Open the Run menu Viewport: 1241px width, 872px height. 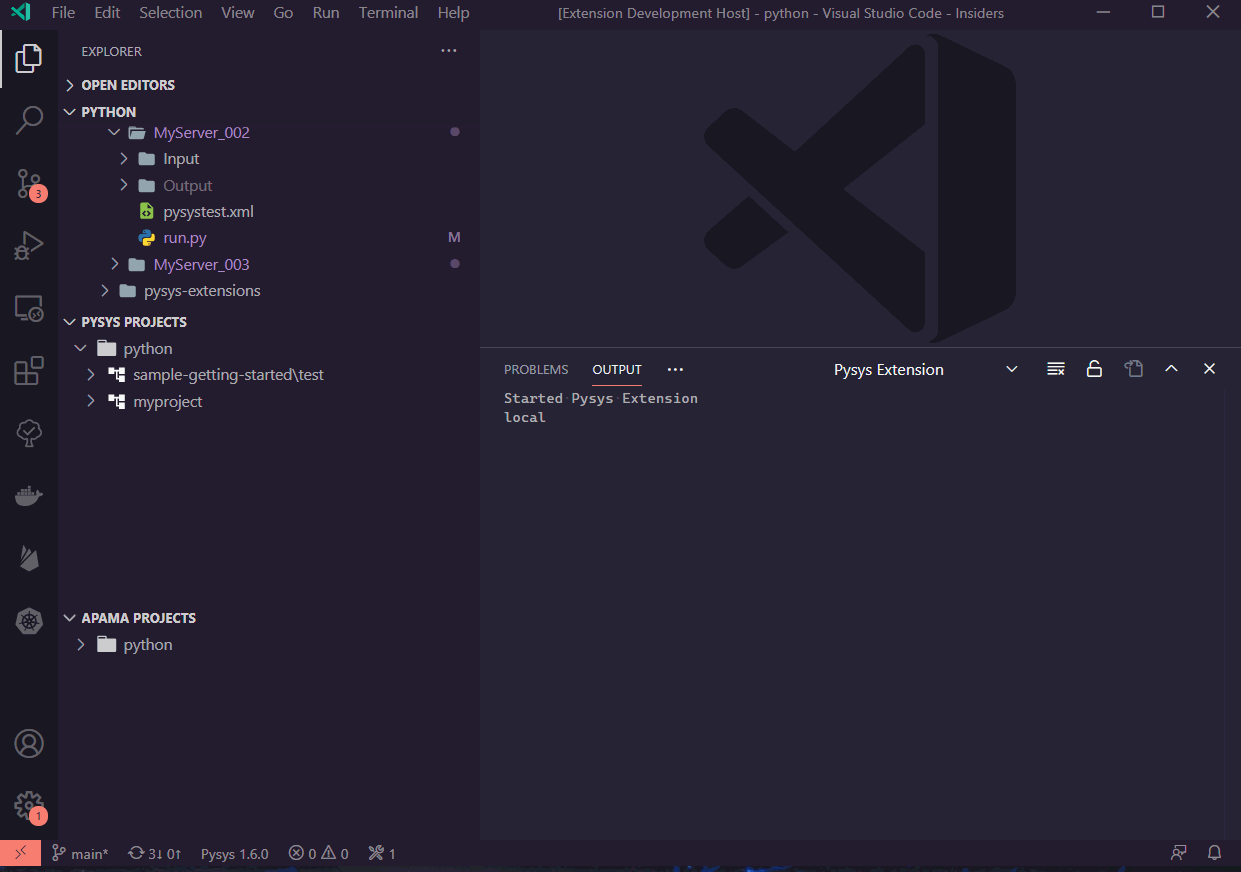point(326,13)
